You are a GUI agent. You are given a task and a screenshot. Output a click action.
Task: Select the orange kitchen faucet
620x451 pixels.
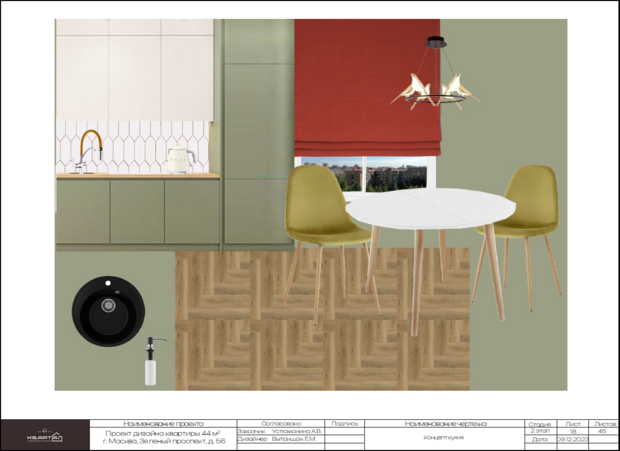pos(88,152)
